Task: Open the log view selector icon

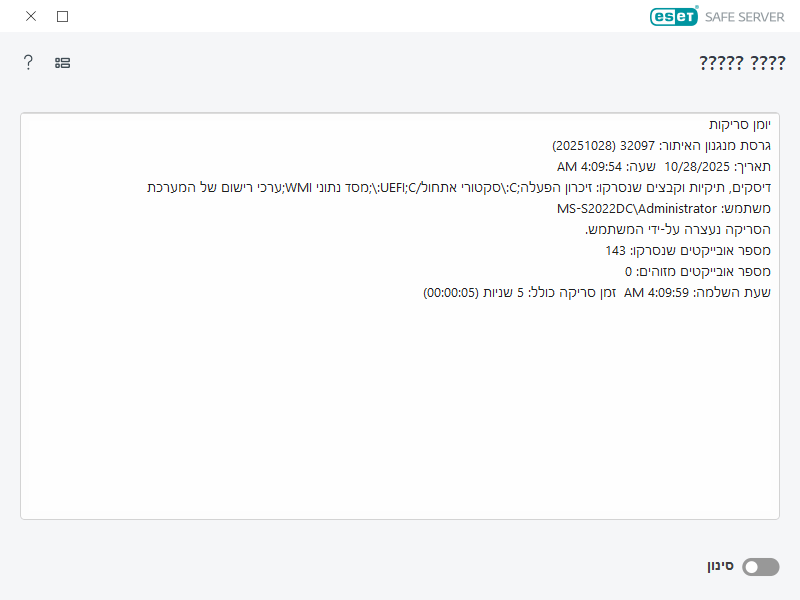Action: (61, 62)
